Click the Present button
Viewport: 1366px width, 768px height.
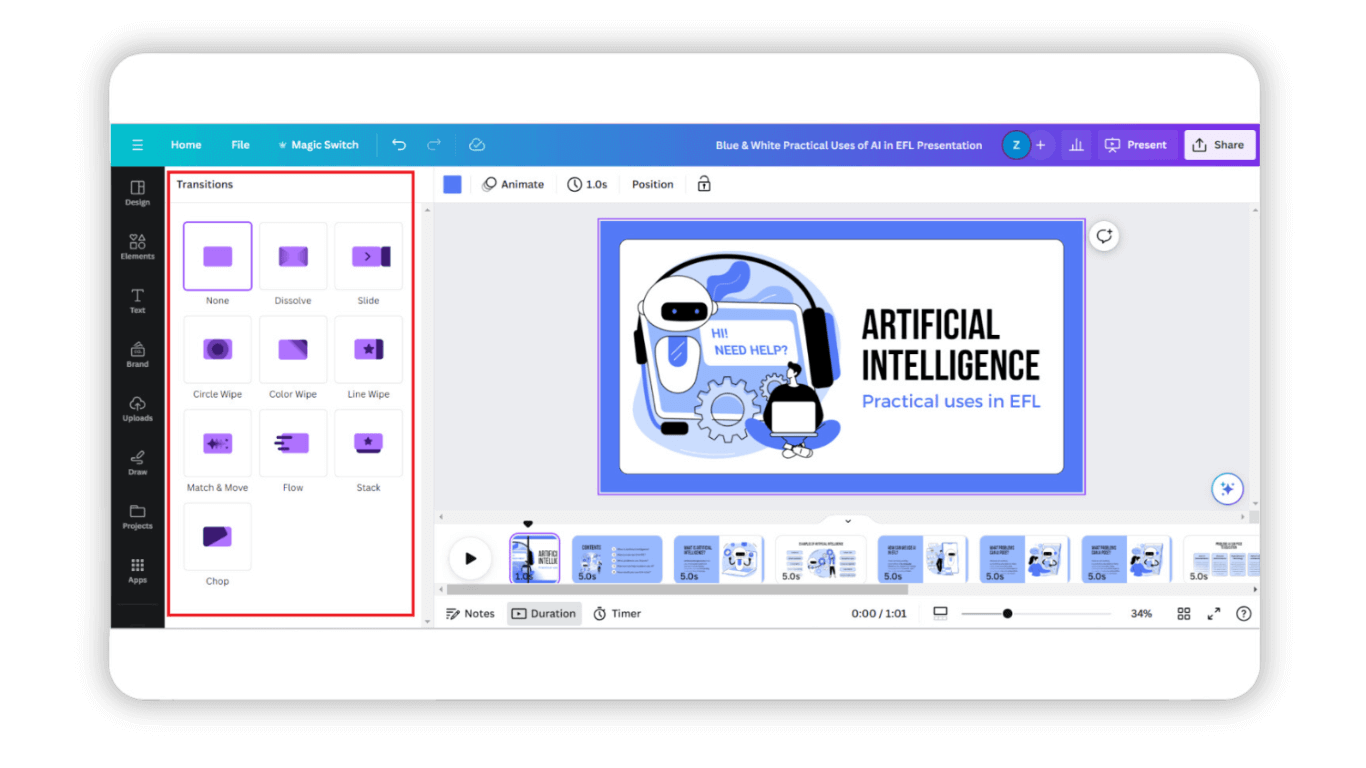point(1136,144)
